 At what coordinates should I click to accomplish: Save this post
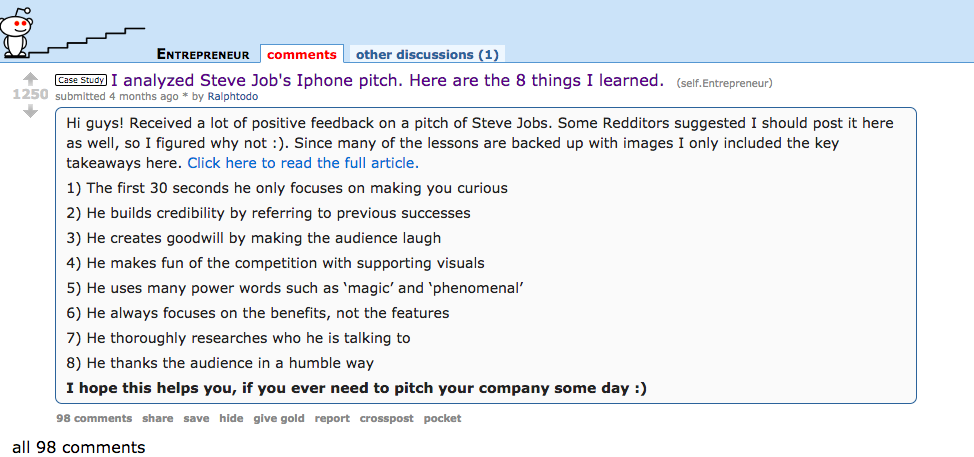[x=196, y=418]
